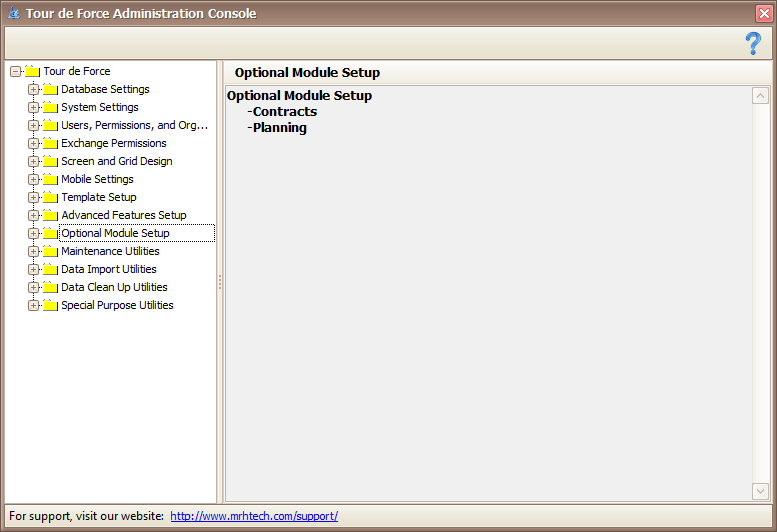Open the mrhtech.com support link
The image size is (777, 532).
pos(254,516)
